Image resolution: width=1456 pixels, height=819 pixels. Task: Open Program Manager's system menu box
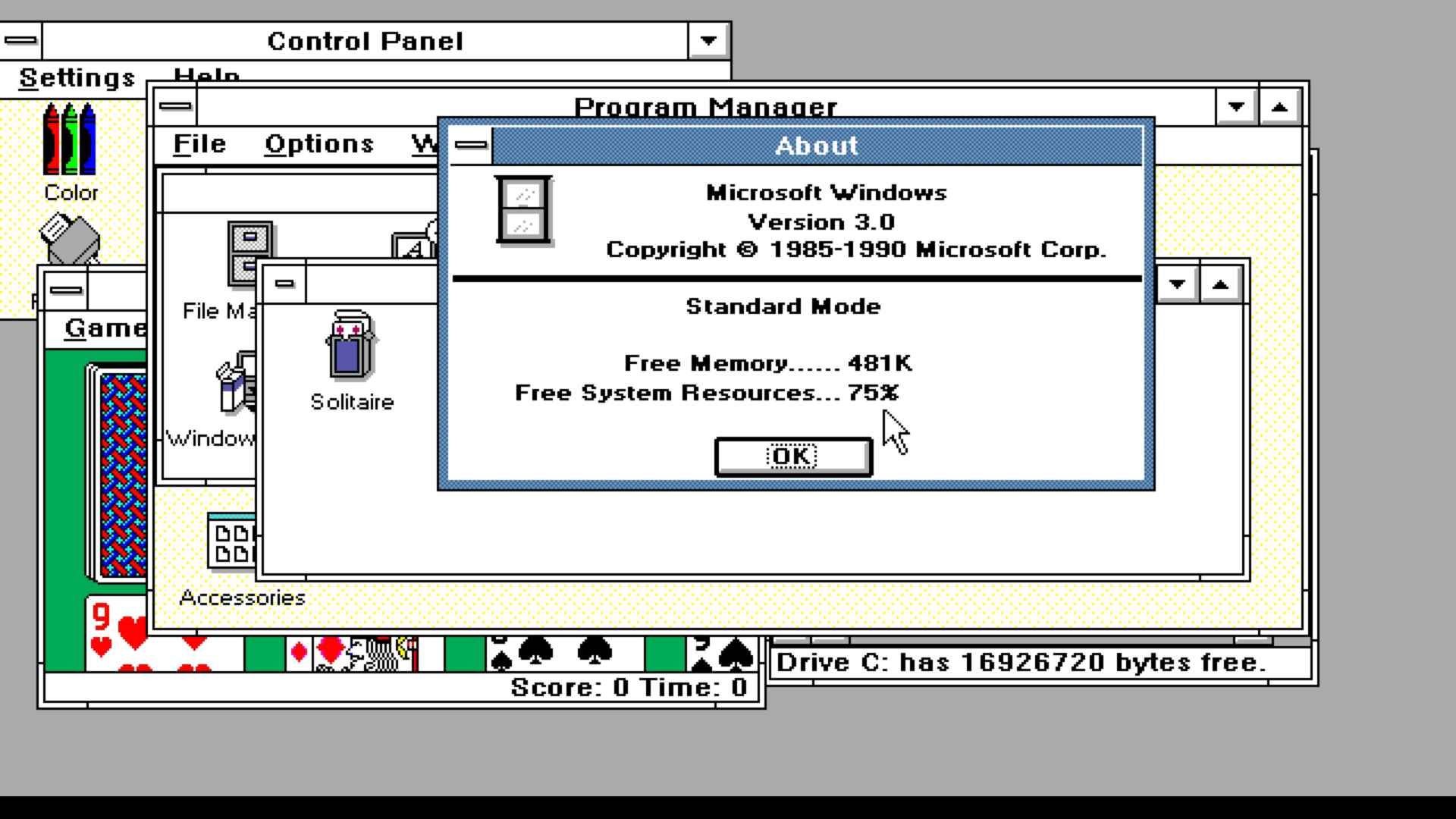[176, 106]
